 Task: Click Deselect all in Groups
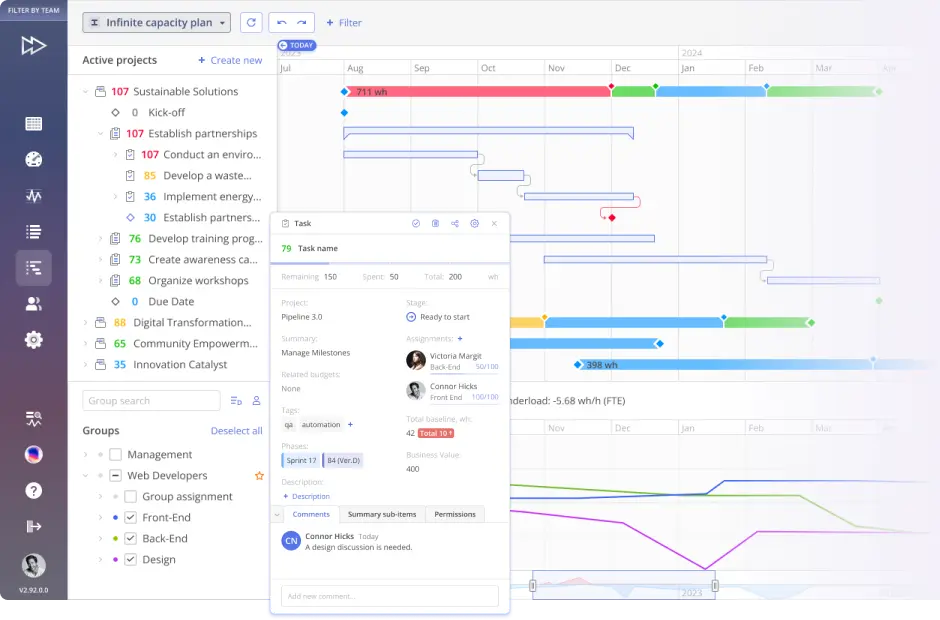(x=236, y=431)
